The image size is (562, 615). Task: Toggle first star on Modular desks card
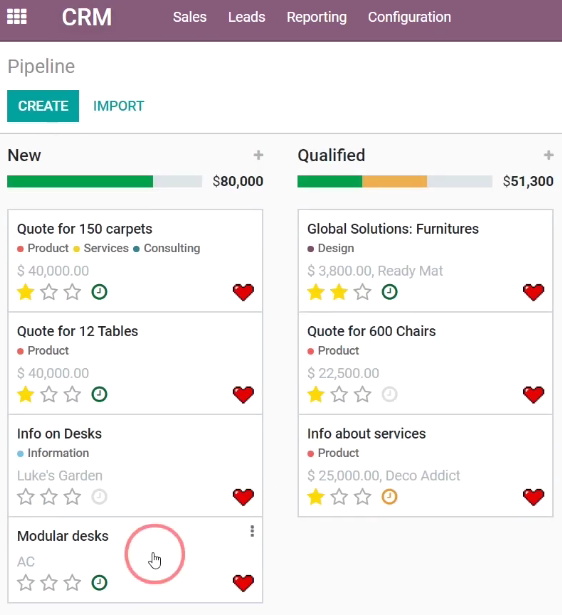tap(25, 583)
